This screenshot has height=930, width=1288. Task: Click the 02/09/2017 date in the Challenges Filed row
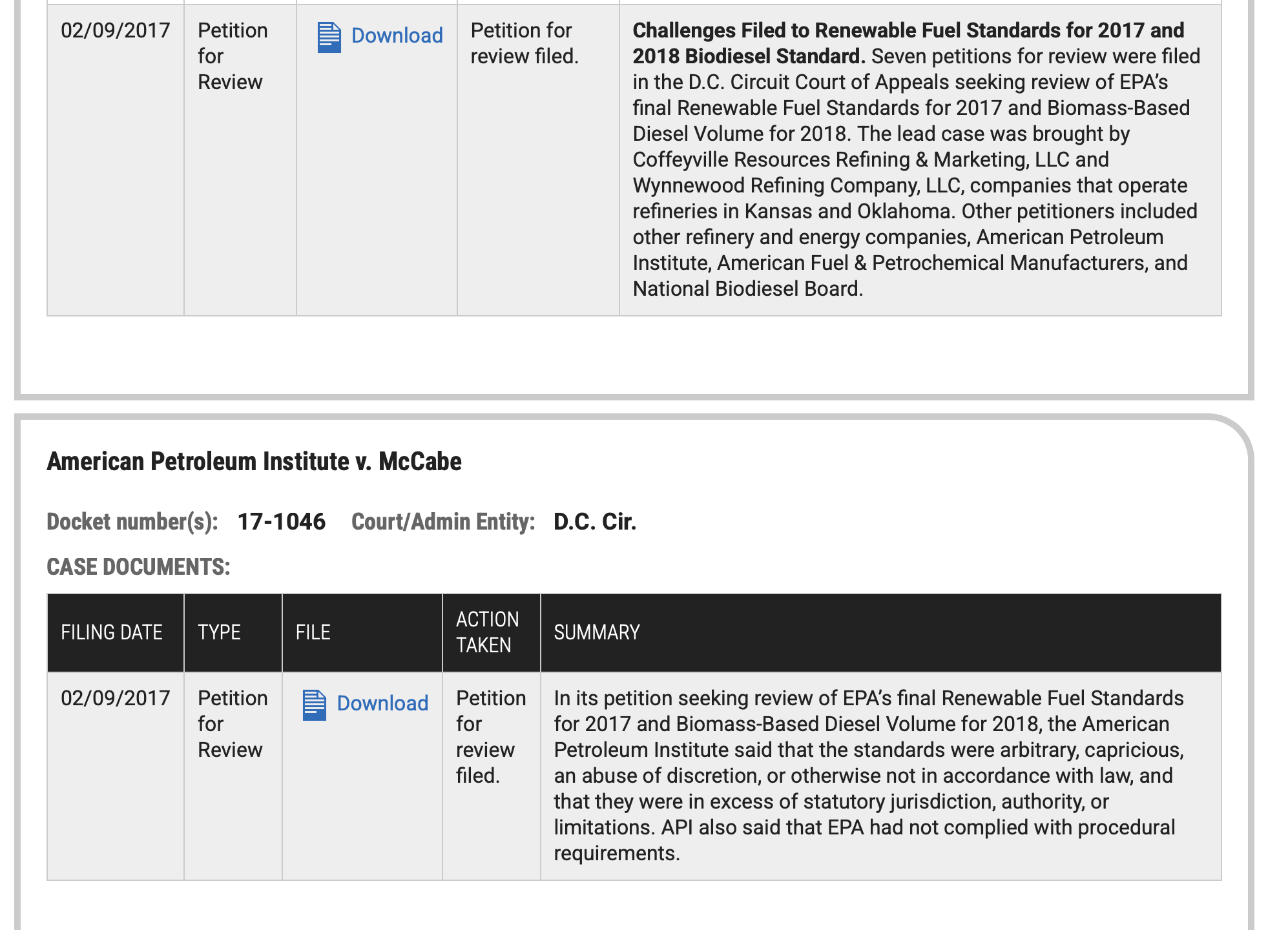[x=115, y=30]
